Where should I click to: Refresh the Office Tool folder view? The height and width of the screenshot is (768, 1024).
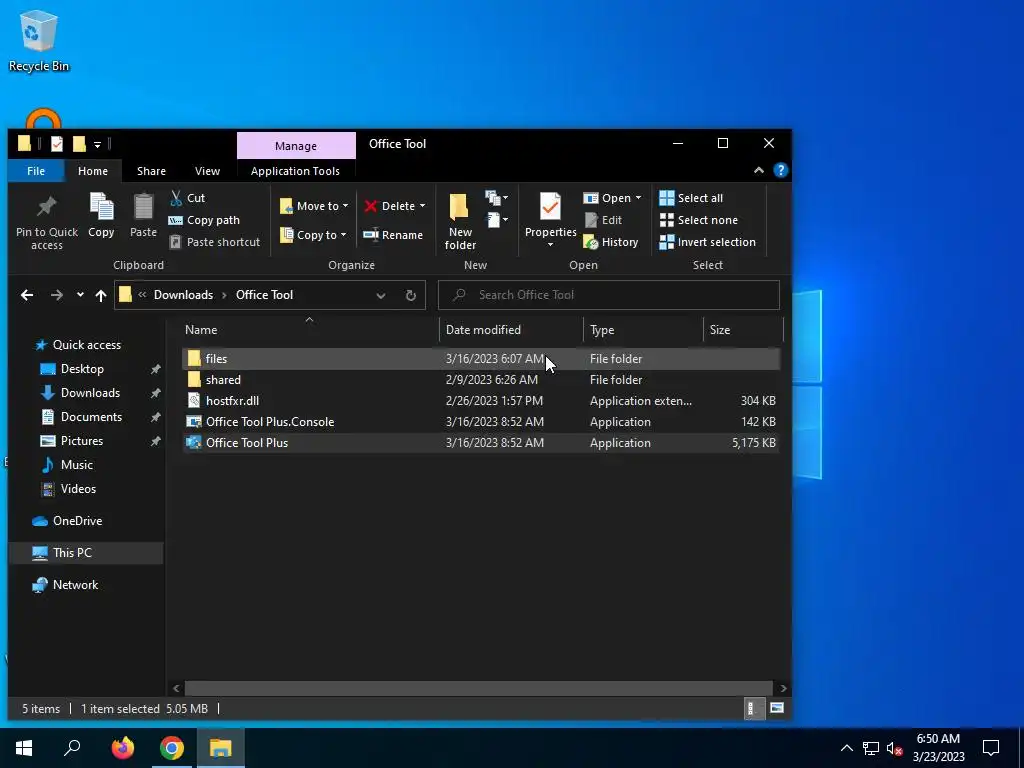click(x=411, y=295)
